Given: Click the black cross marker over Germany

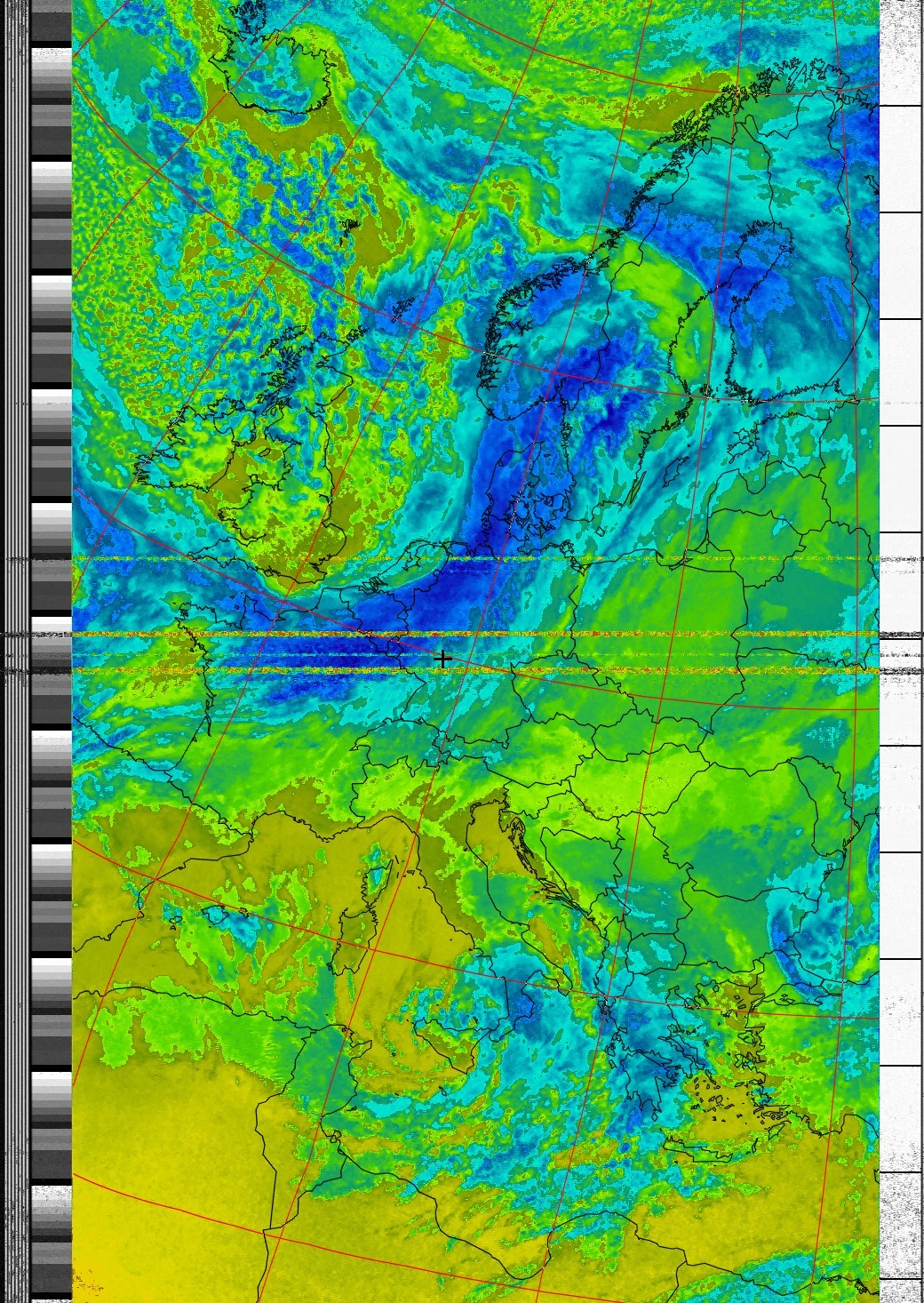Looking at the screenshot, I should click(x=442, y=659).
